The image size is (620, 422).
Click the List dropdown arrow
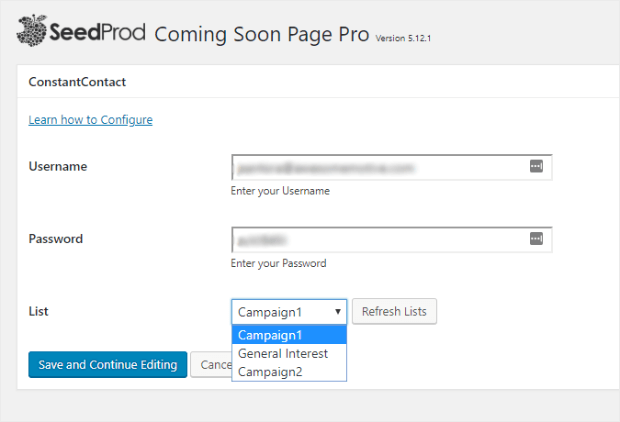pos(338,312)
